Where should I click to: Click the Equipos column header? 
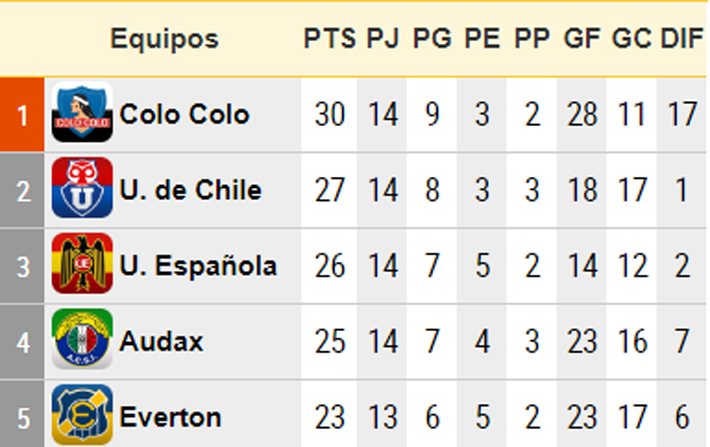[164, 39]
